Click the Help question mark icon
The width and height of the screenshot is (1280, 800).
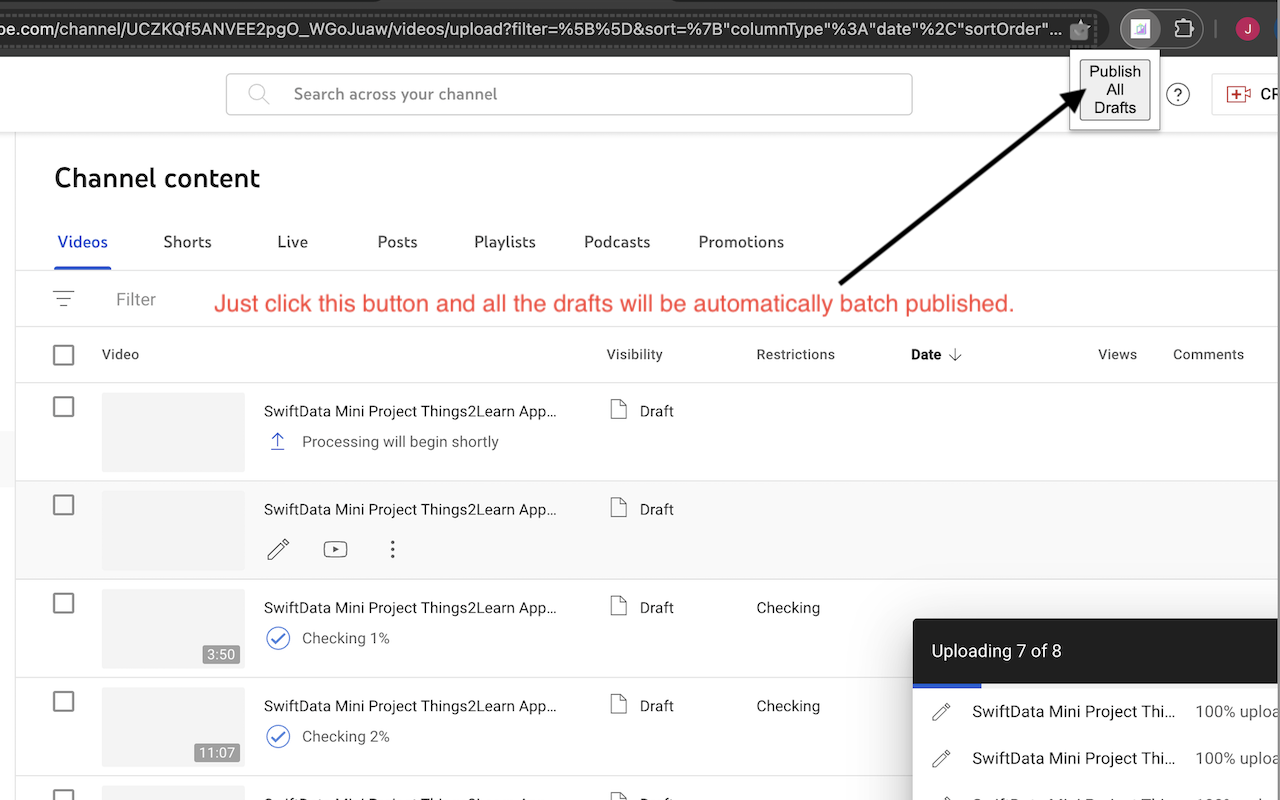coord(1178,94)
